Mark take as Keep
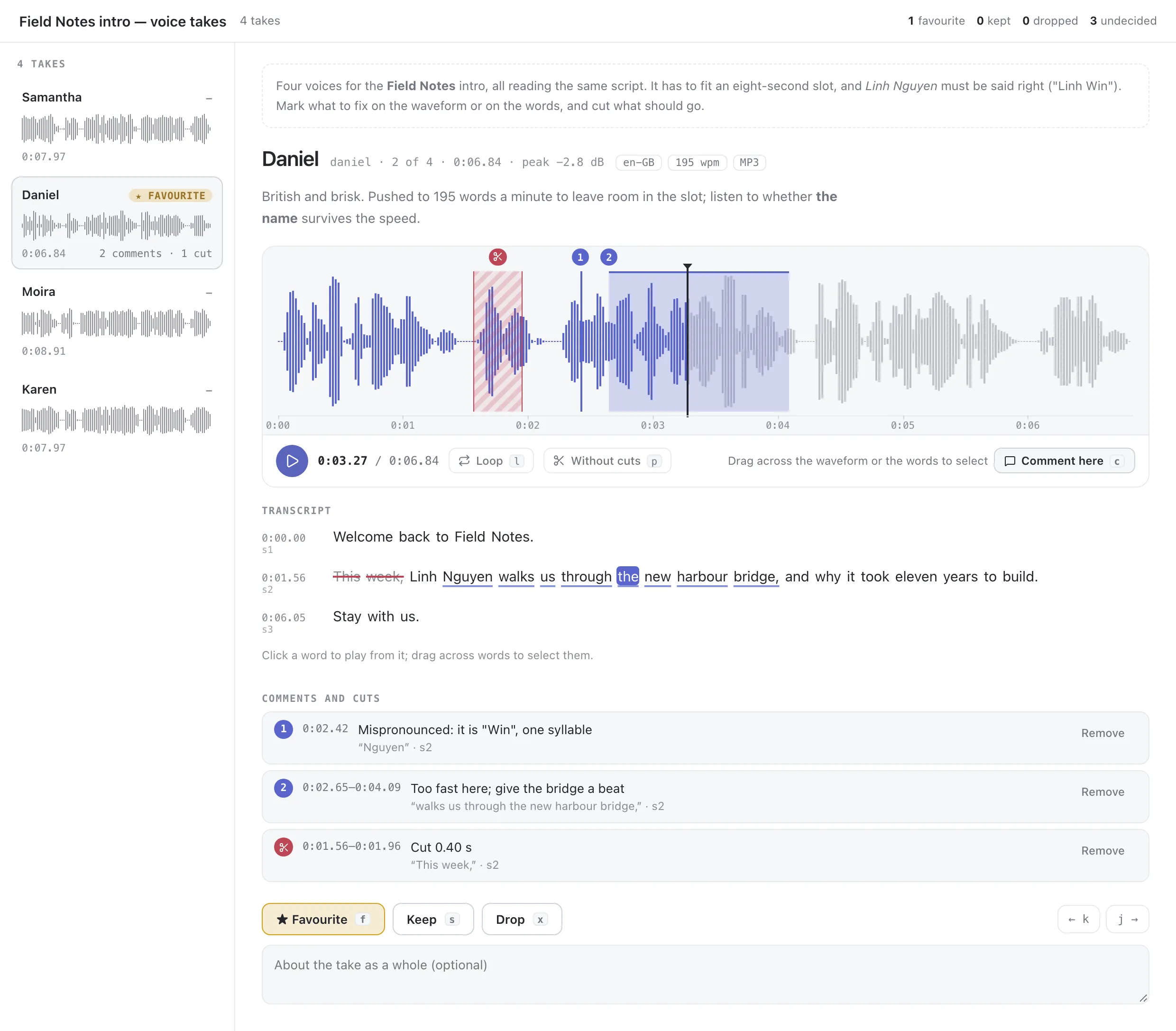Image resolution: width=1176 pixels, height=1031 pixels. point(432,920)
